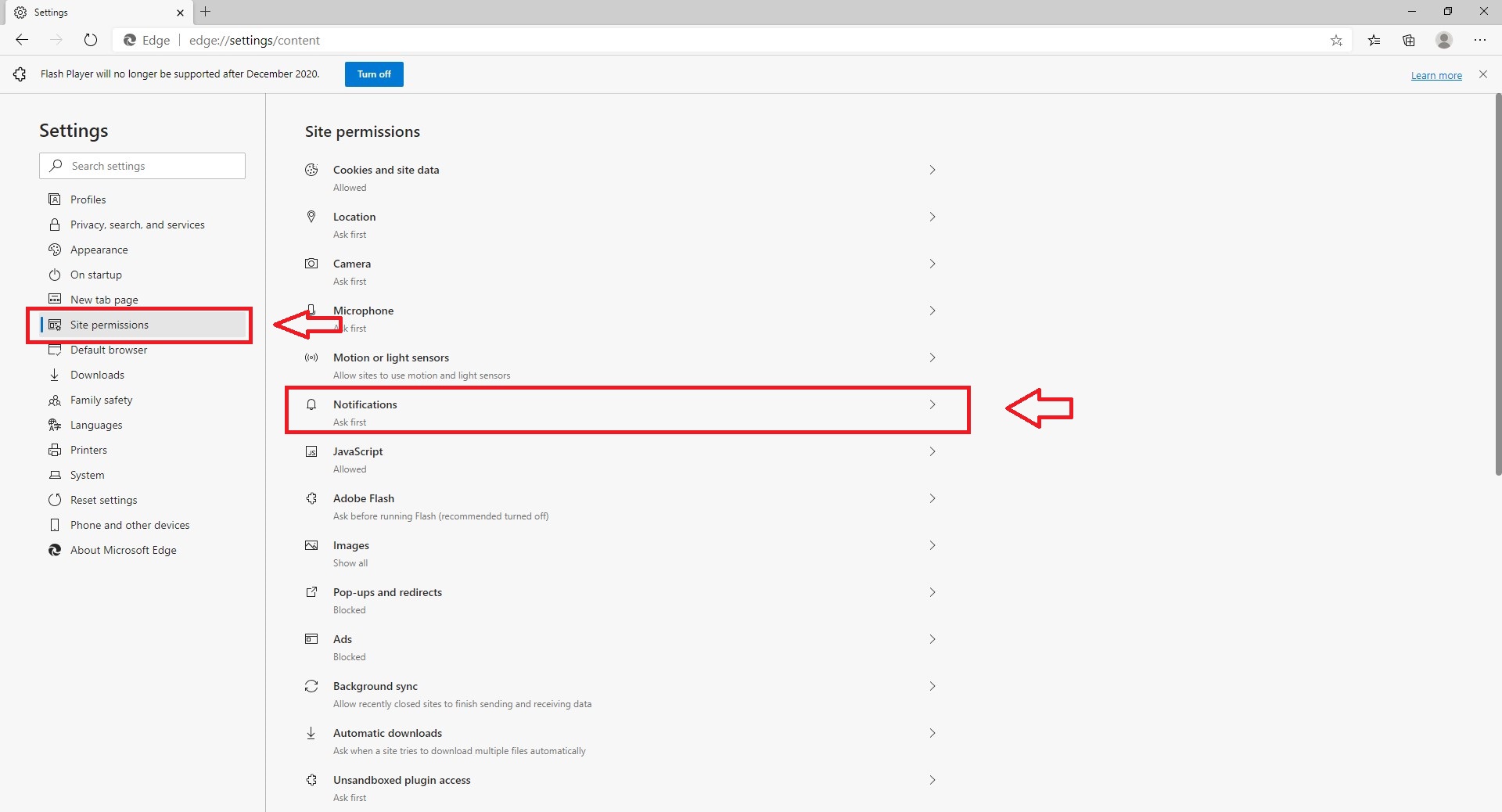Go back using the back arrow
This screenshot has width=1502, height=812.
[22, 41]
